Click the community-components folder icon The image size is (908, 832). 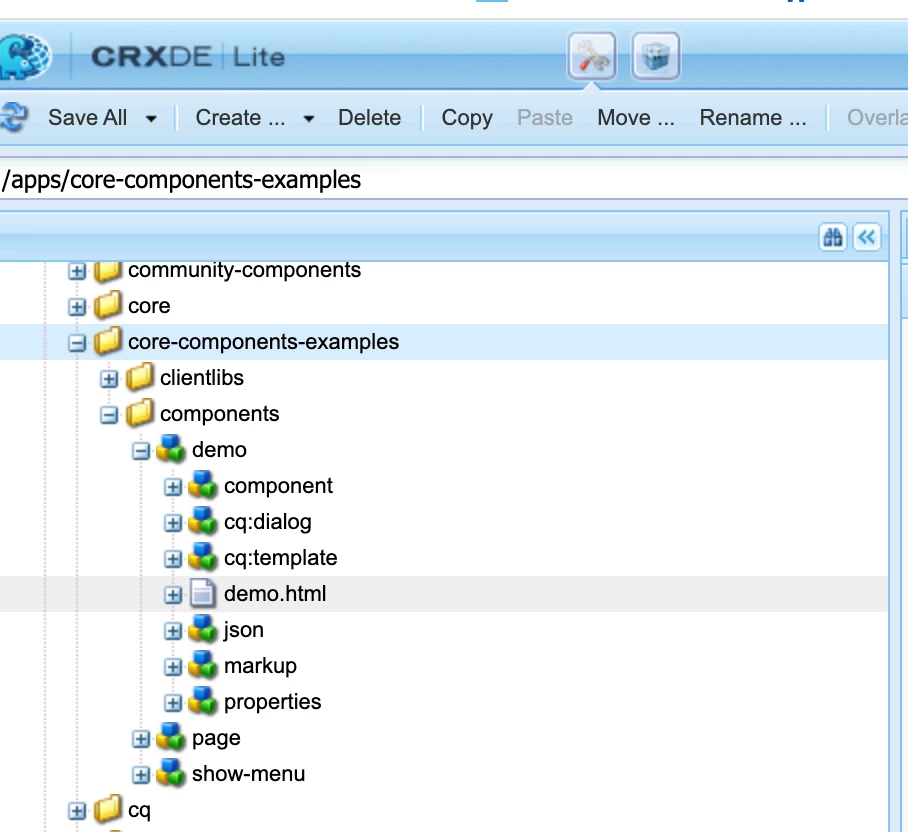pyautogui.click(x=108, y=270)
